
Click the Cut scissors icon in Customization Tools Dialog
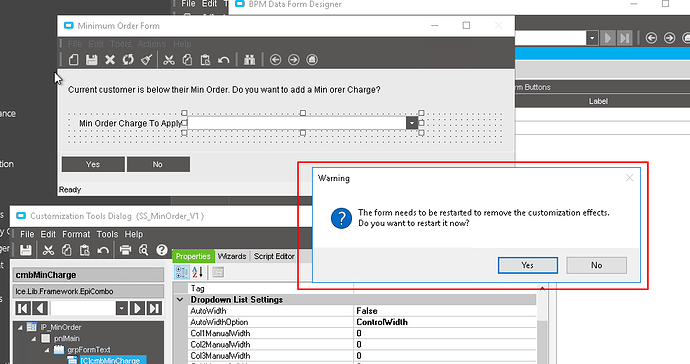coord(48,250)
